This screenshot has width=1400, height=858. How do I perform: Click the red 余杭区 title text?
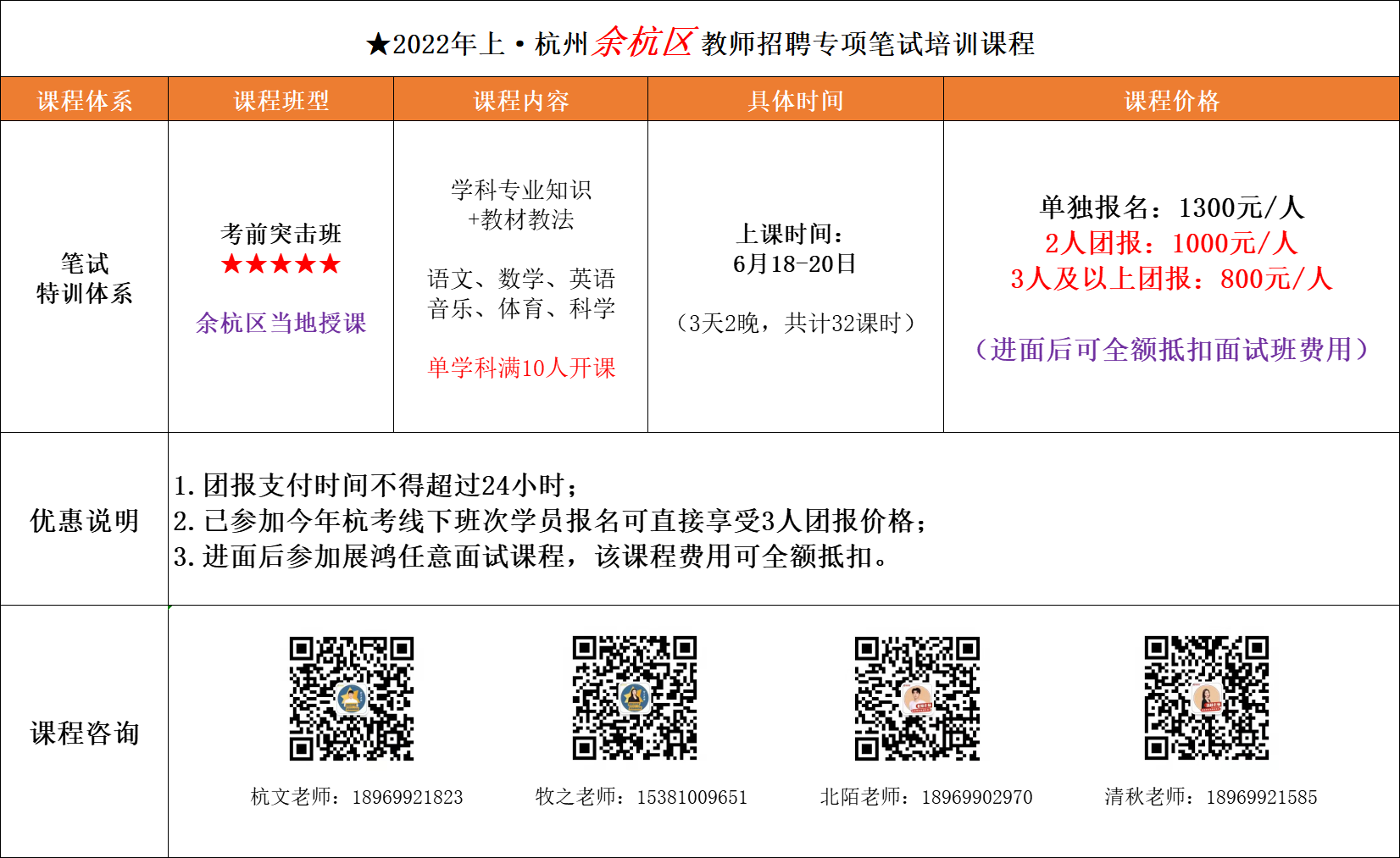tap(644, 42)
